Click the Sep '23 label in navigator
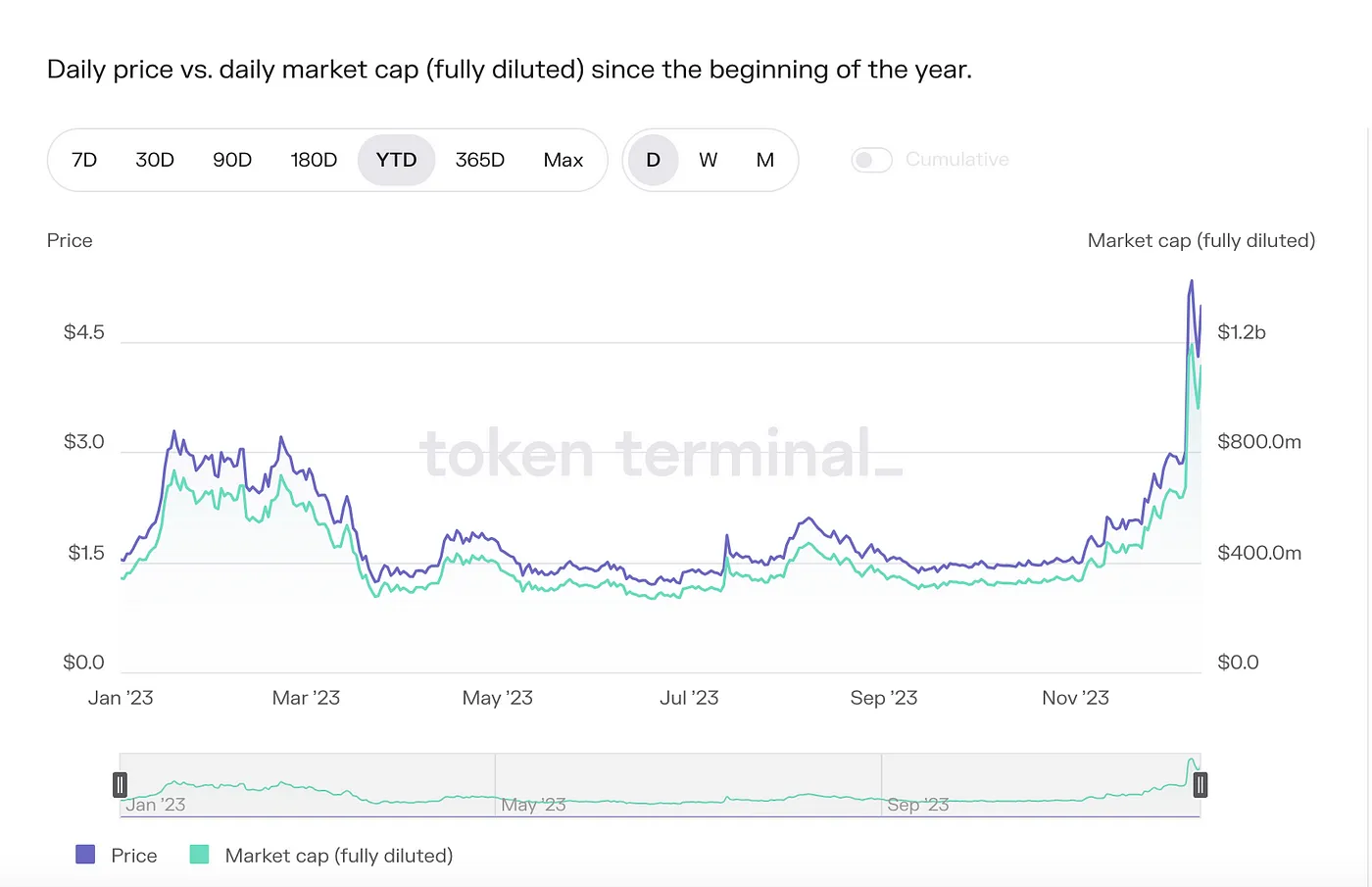The image size is (1372, 887). pyautogui.click(x=918, y=805)
